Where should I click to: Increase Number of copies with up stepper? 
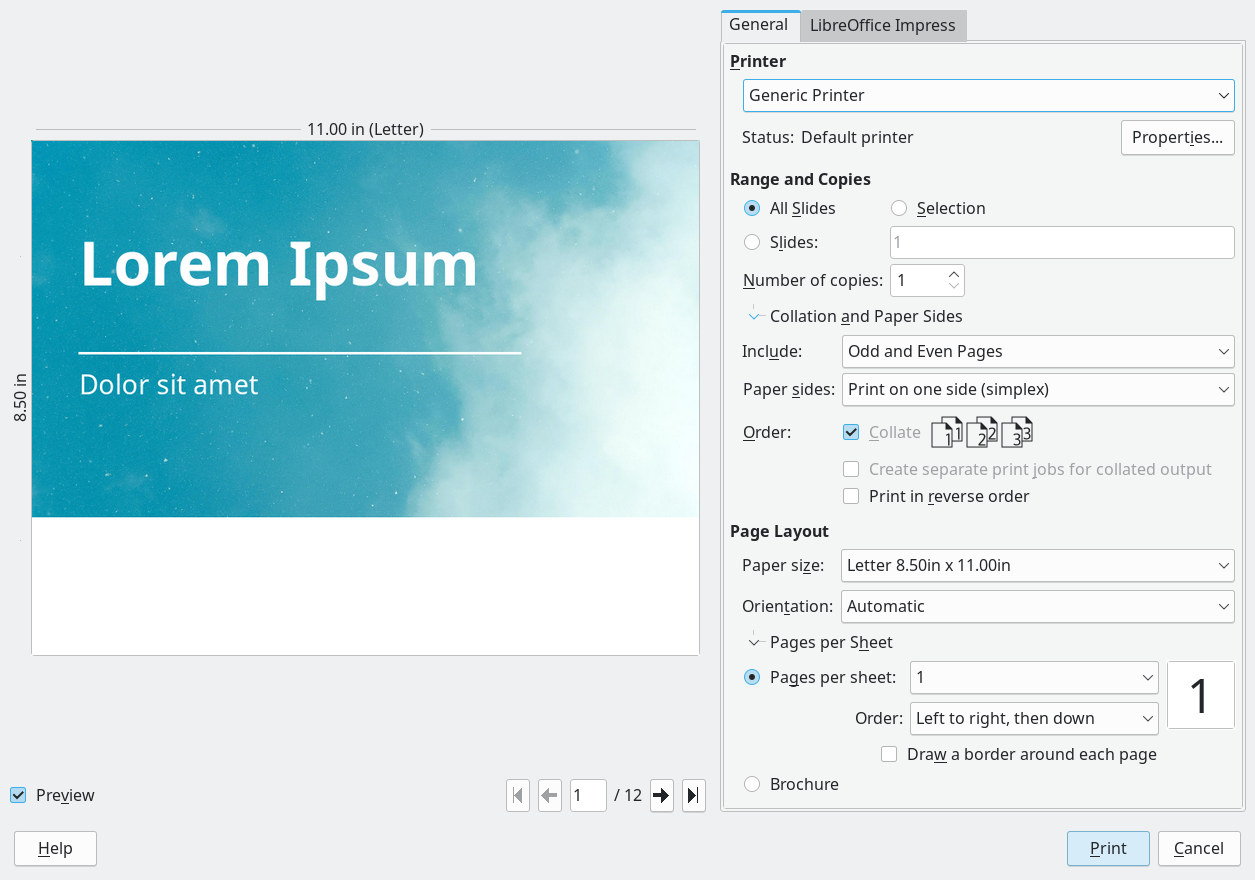point(954,273)
